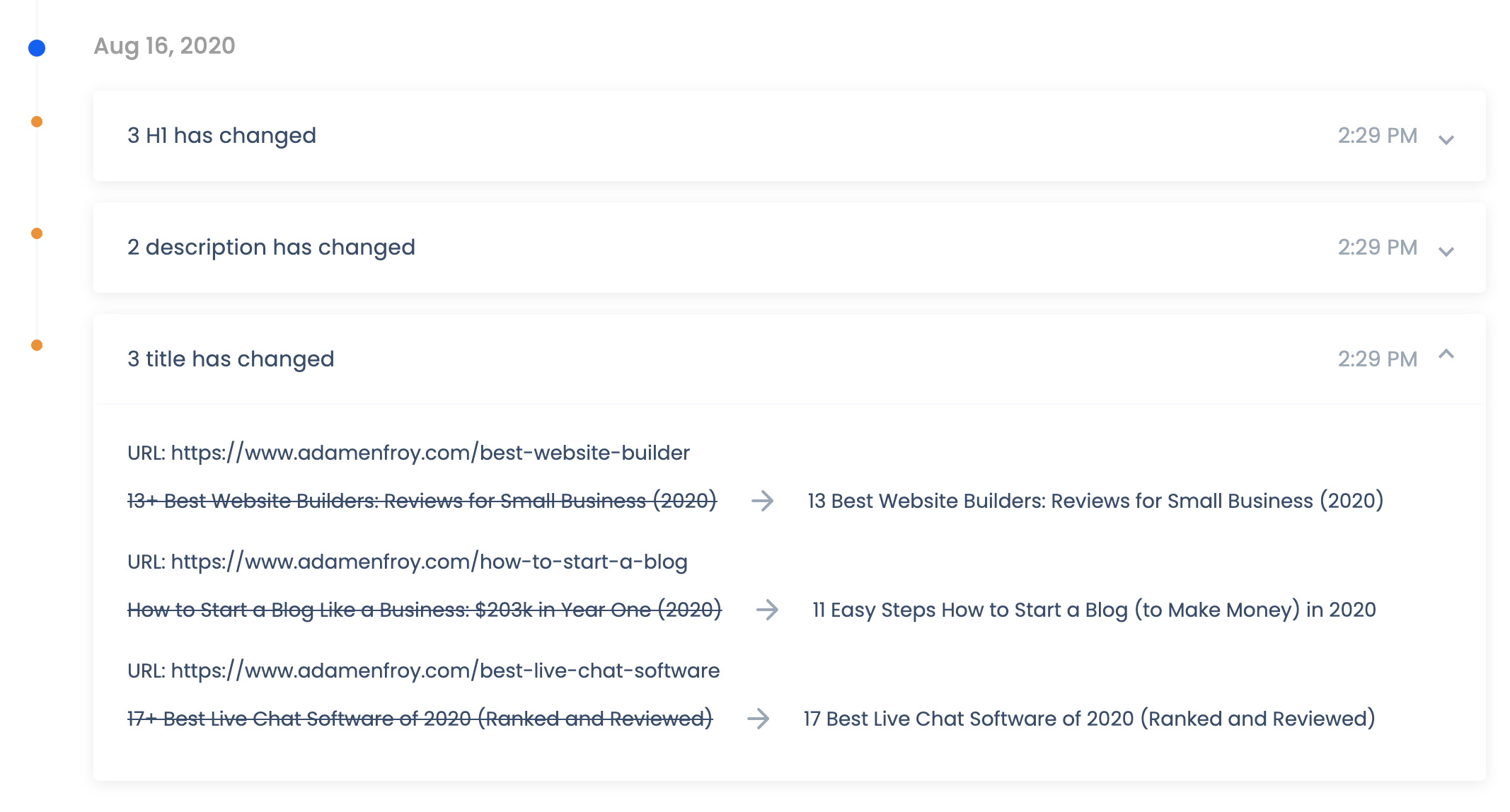This screenshot has height=812, width=1510.
Task: Click struck-through '13+ Best Website Builders' title
Action: [422, 501]
